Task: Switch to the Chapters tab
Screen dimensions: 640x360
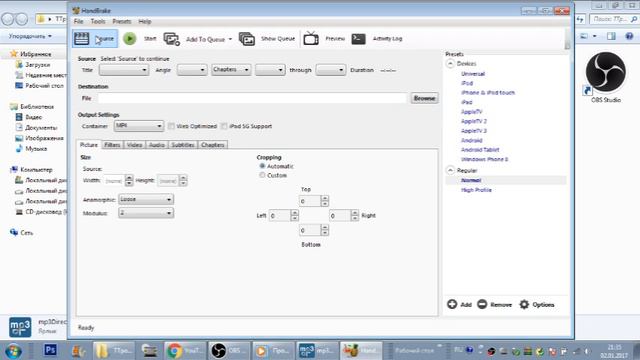Action: point(213,145)
